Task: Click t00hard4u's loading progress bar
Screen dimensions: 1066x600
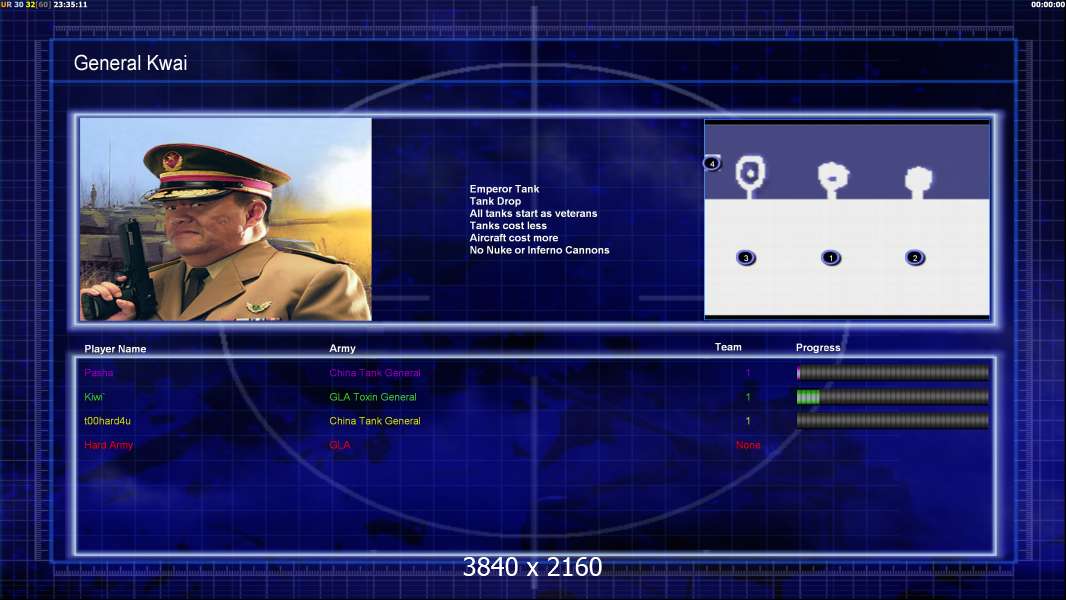Action: coord(893,421)
